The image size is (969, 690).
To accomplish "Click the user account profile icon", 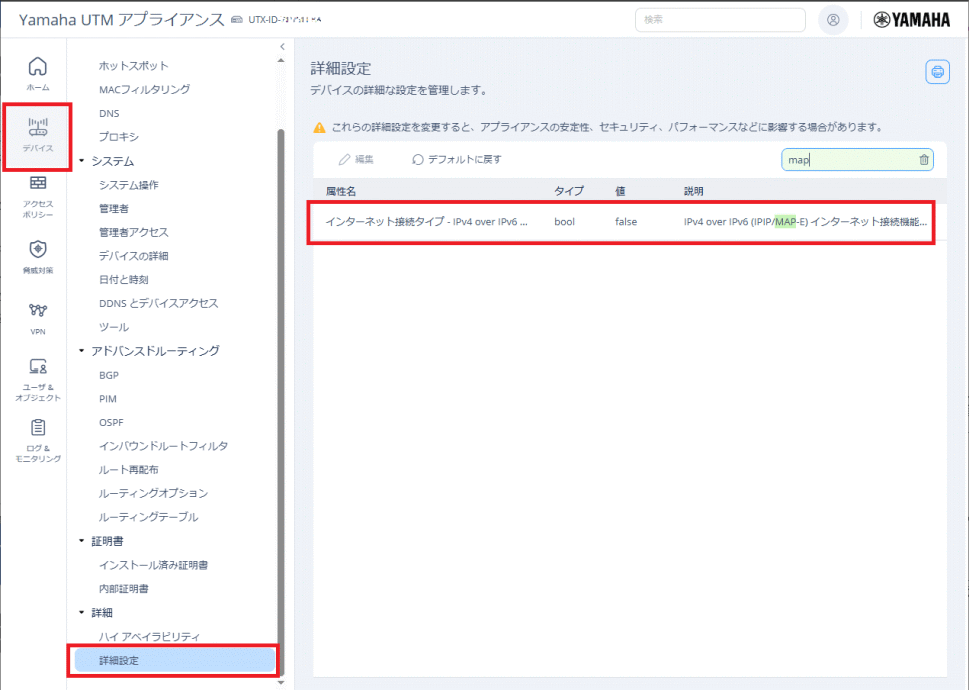I will (x=832, y=20).
